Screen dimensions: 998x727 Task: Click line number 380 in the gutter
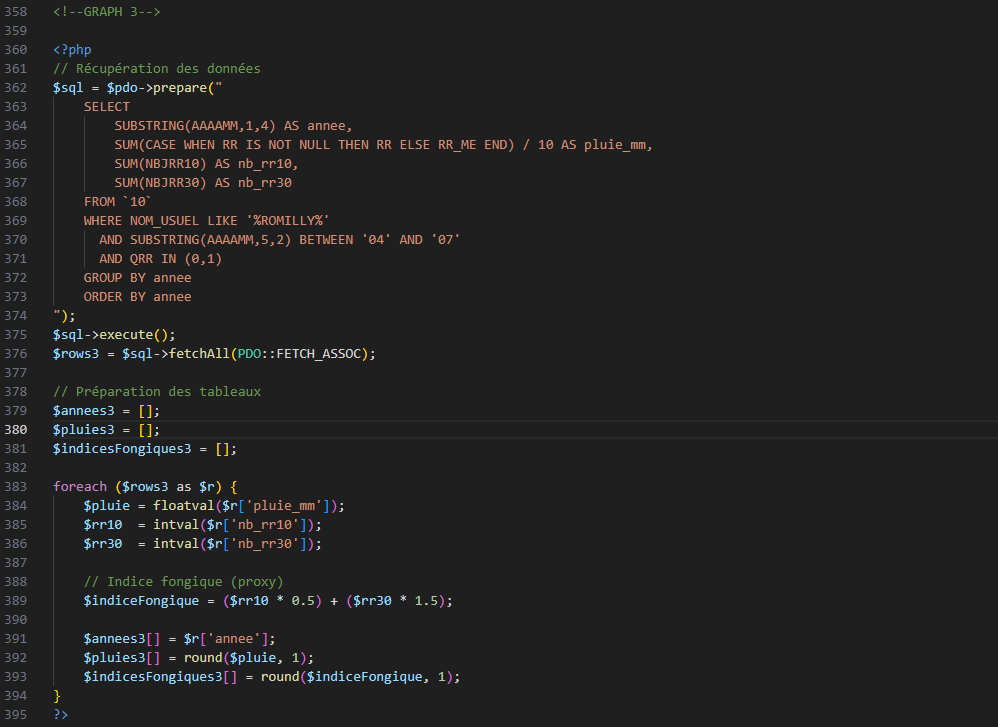(x=17, y=429)
